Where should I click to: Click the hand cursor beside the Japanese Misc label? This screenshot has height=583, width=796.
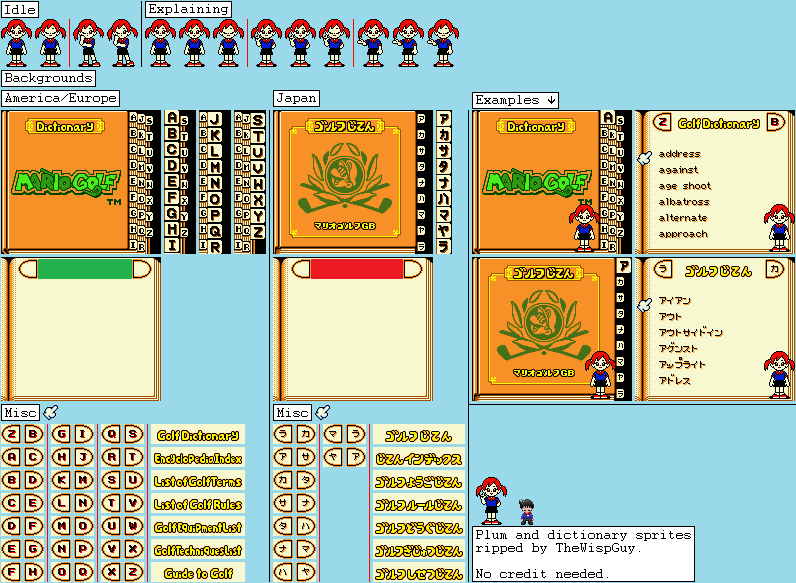click(x=322, y=412)
